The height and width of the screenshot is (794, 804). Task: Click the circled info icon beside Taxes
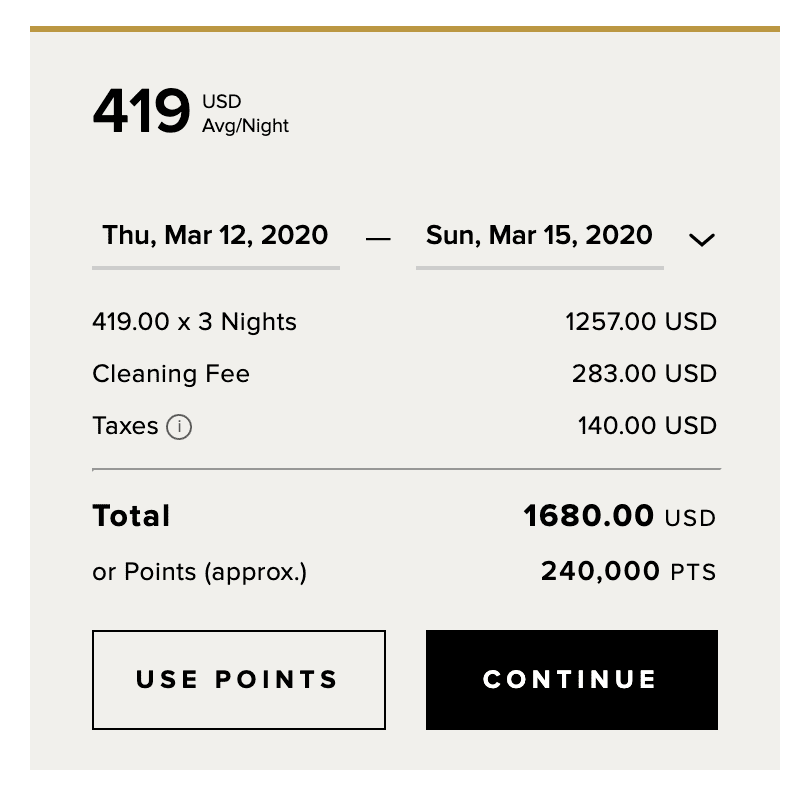tap(178, 427)
